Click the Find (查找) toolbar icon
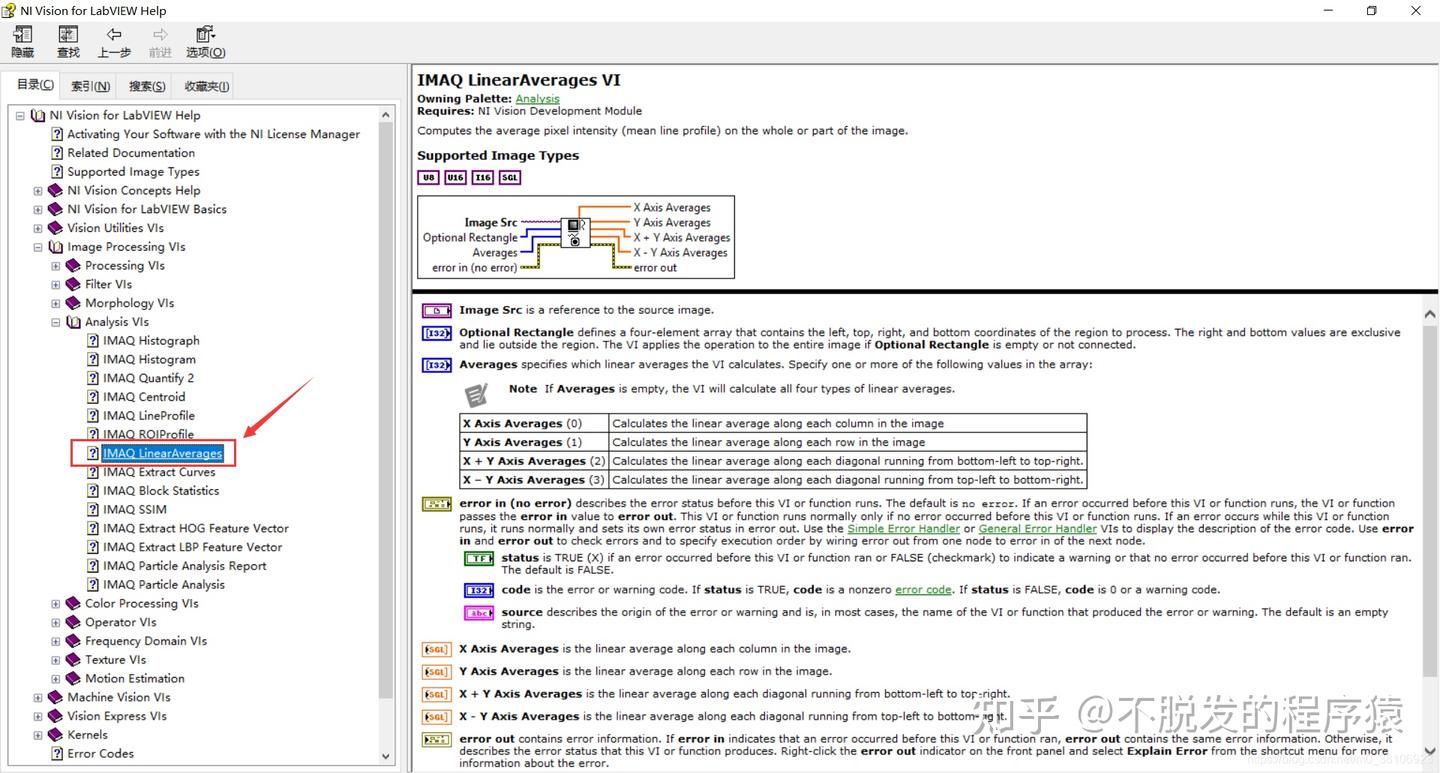Viewport: 1440px width, 773px height. (x=68, y=41)
